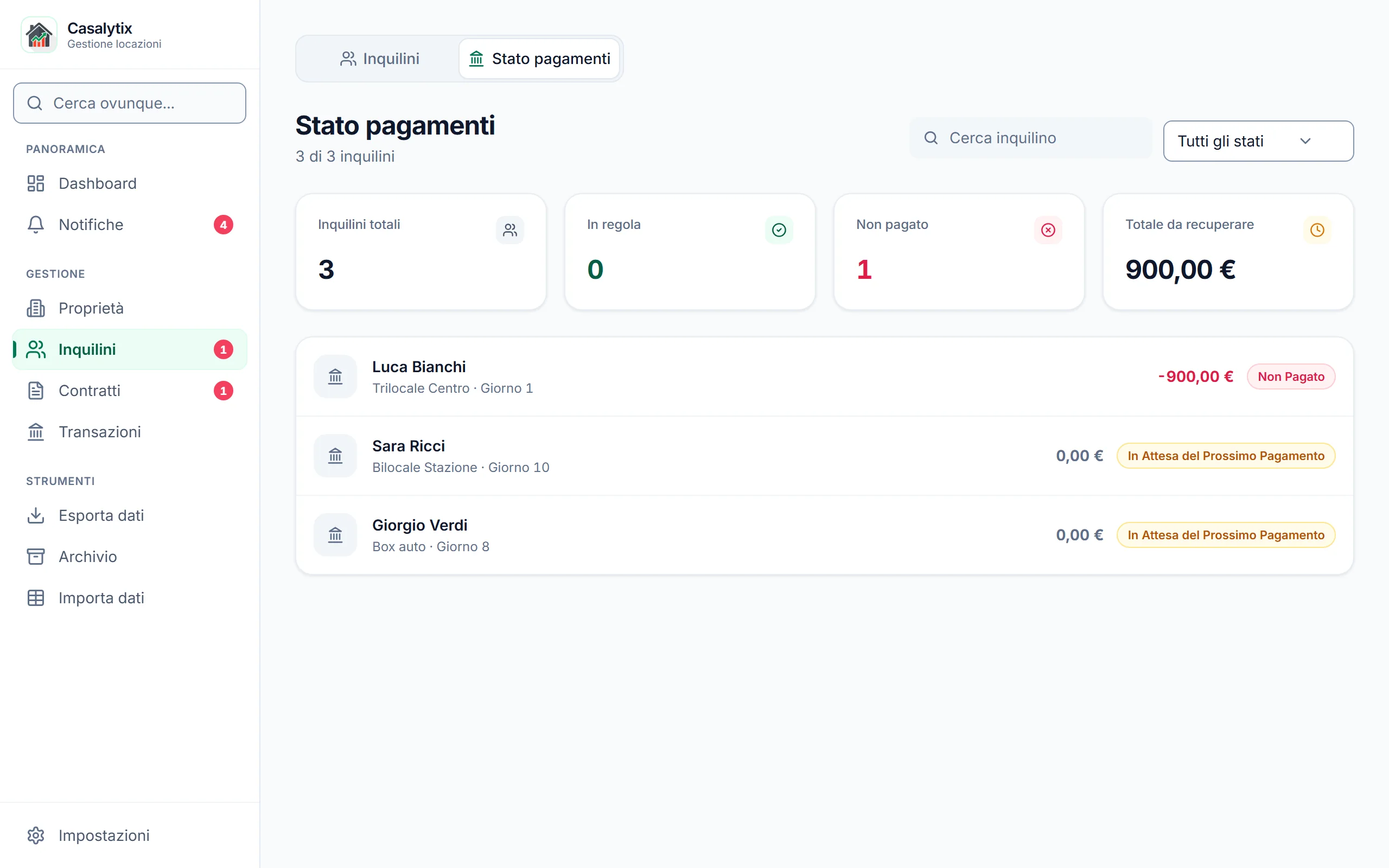Select the Giorgio Verdi tenant name
Screen dimensions: 1389x868
[x=419, y=525]
